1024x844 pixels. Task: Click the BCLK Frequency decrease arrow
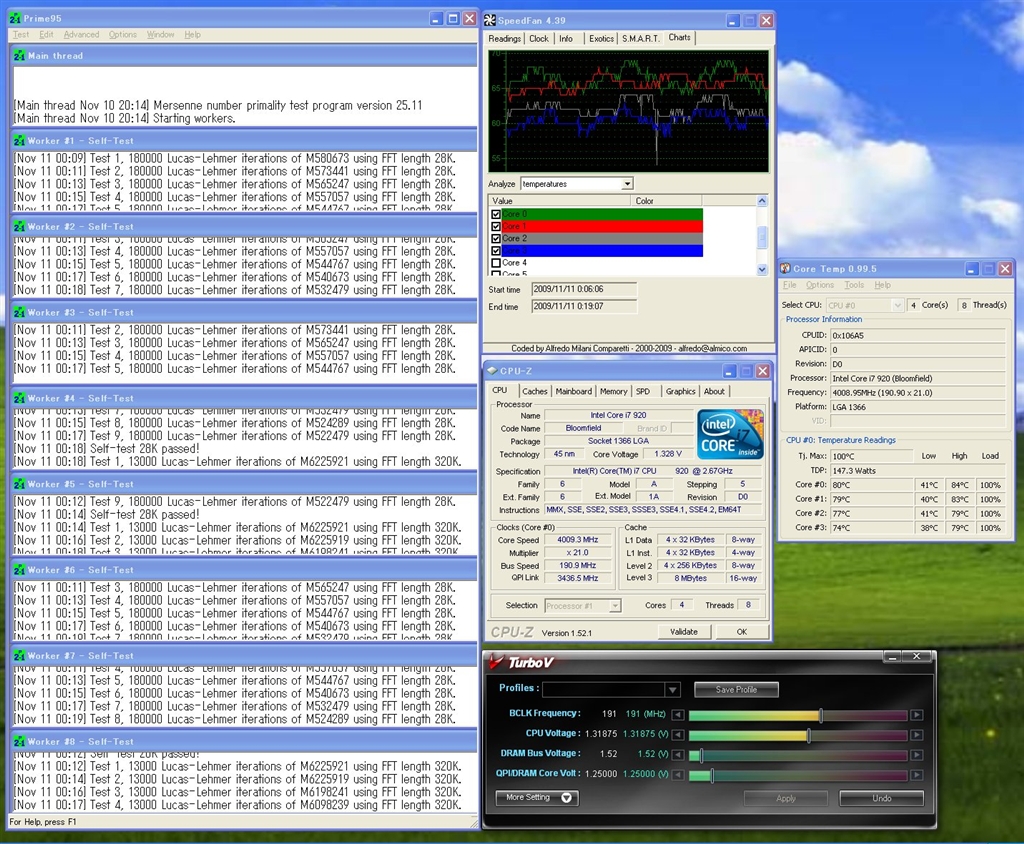coord(678,715)
